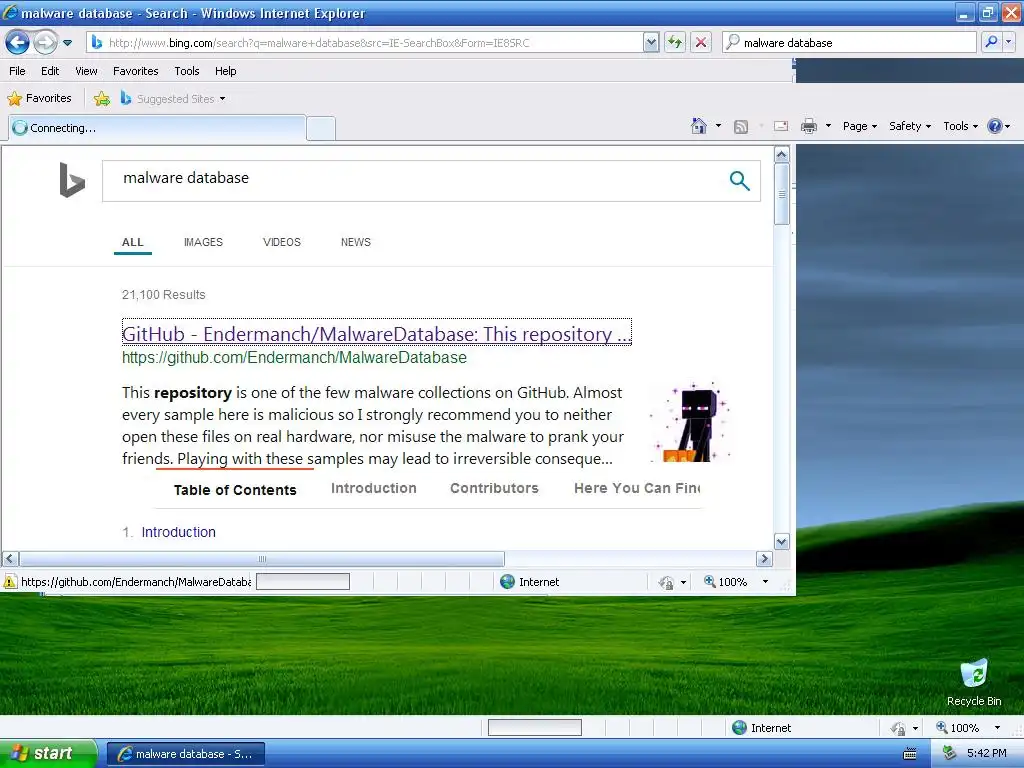Click the Home icon in command bar

pyautogui.click(x=699, y=126)
